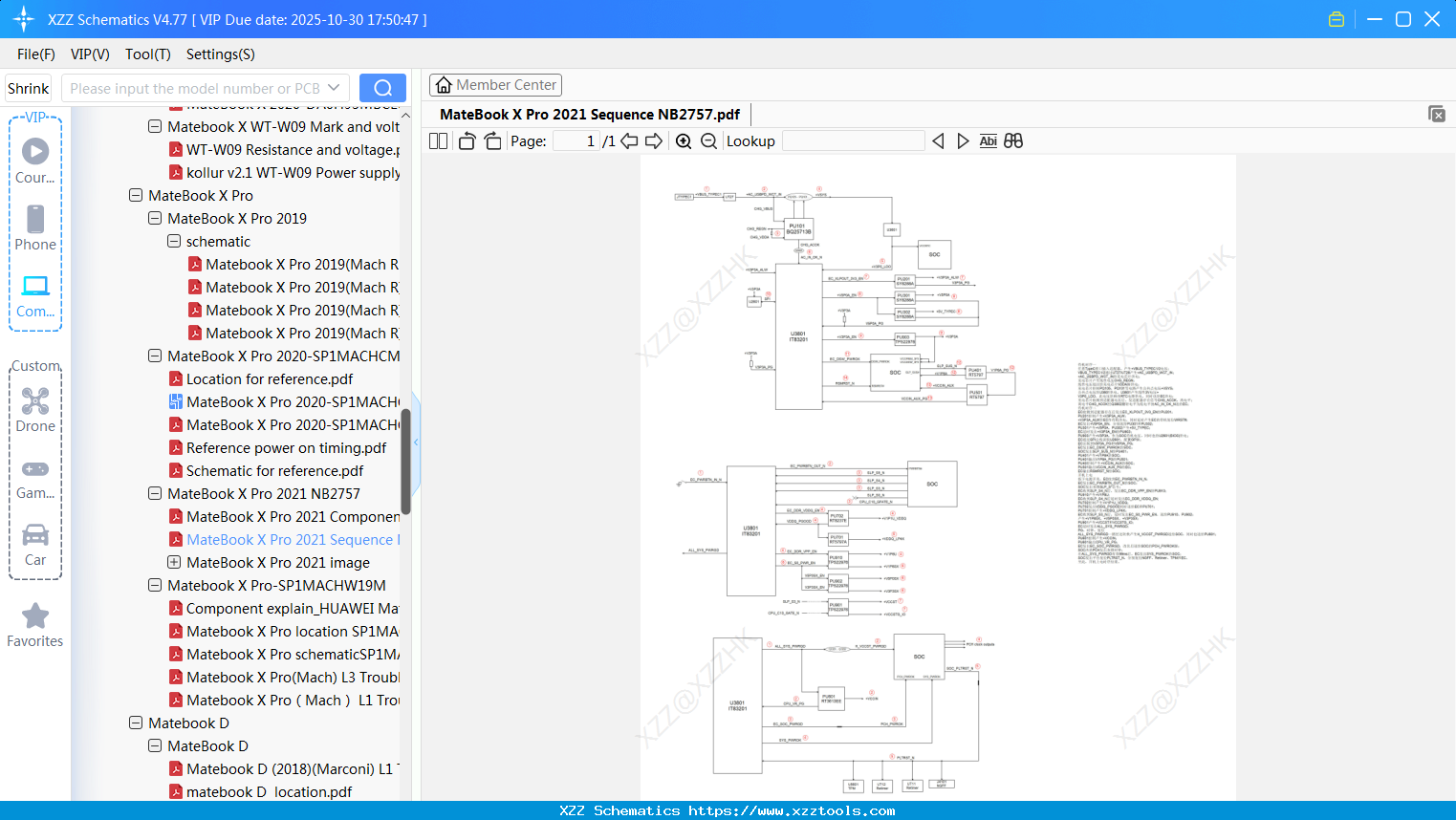Open Location for reference.pdf

point(270,378)
